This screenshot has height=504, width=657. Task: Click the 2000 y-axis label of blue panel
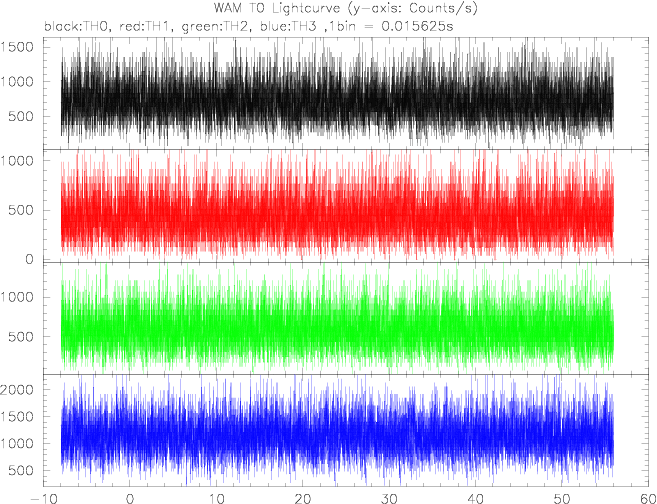point(17,390)
